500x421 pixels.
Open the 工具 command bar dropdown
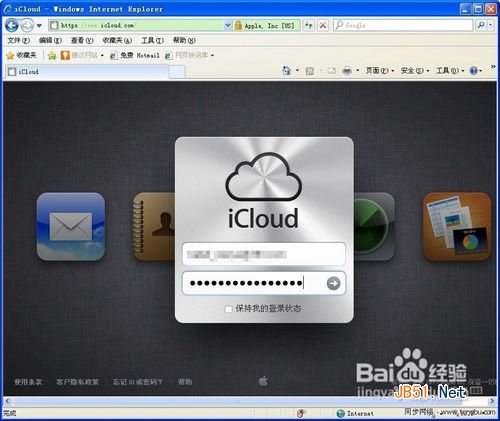click(450, 71)
